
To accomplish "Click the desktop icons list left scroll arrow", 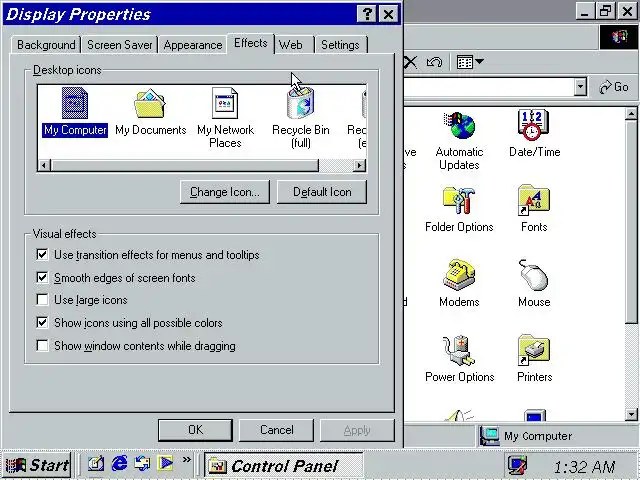I will click(44, 165).
